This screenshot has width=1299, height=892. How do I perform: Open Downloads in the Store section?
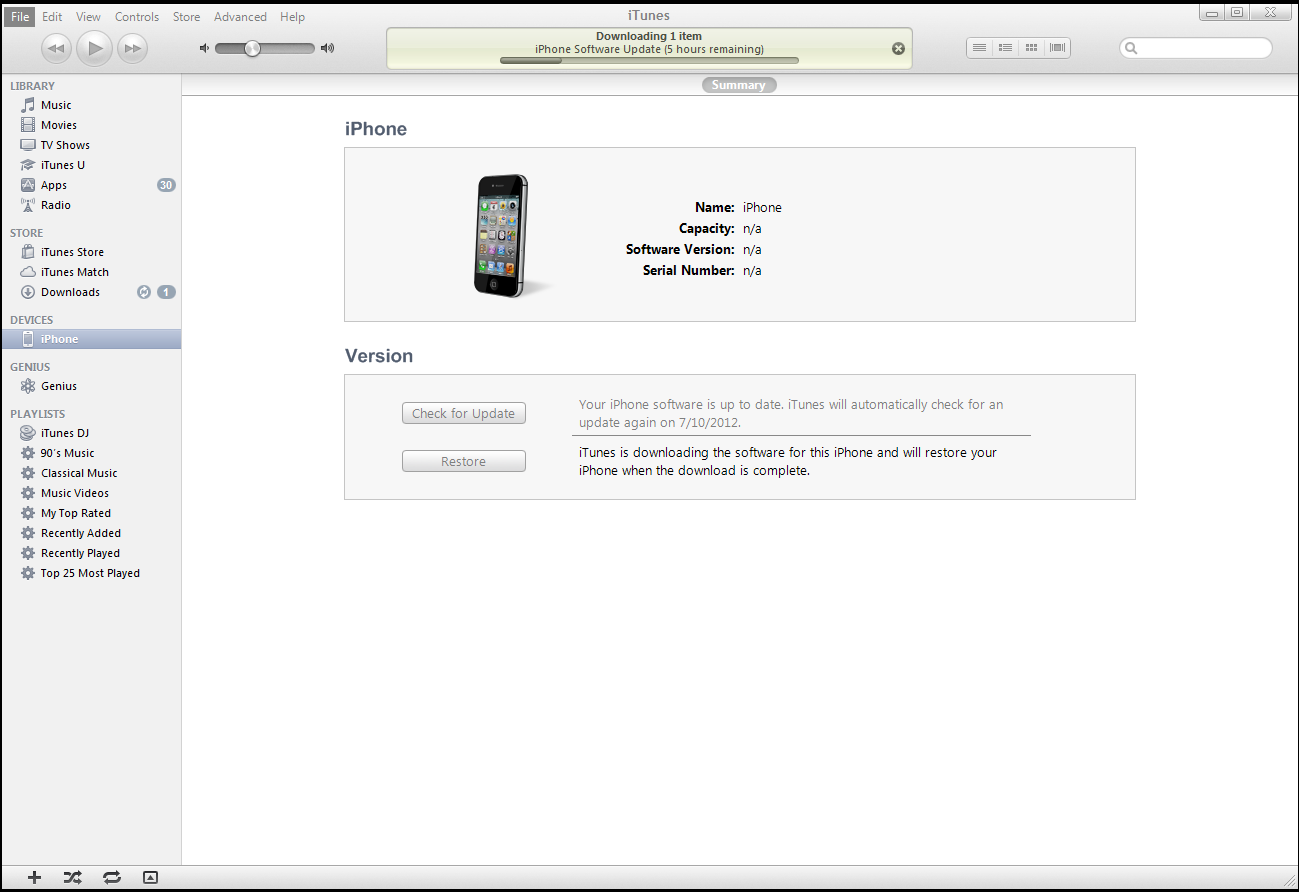91,292
